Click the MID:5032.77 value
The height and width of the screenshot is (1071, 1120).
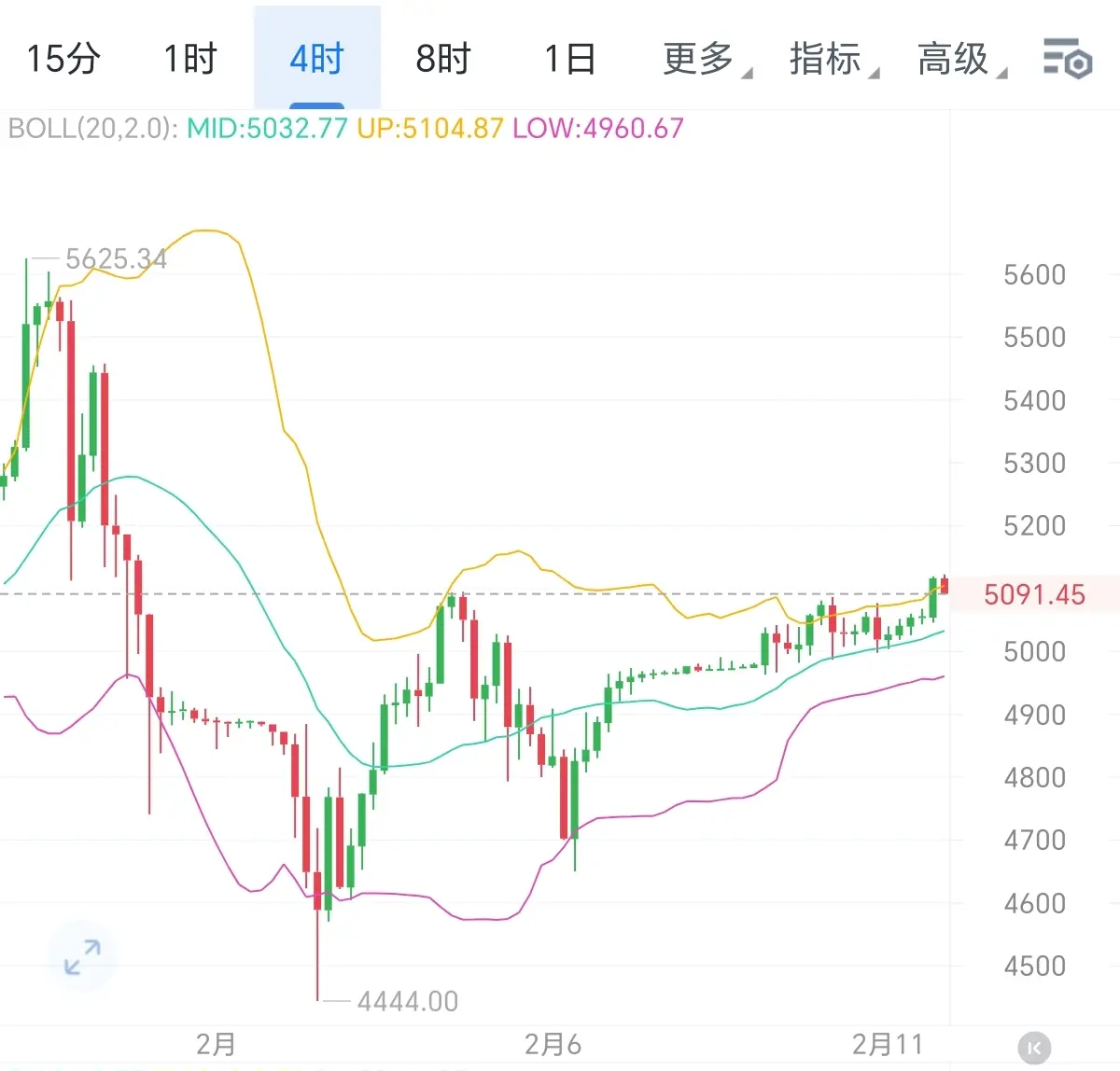point(267,128)
